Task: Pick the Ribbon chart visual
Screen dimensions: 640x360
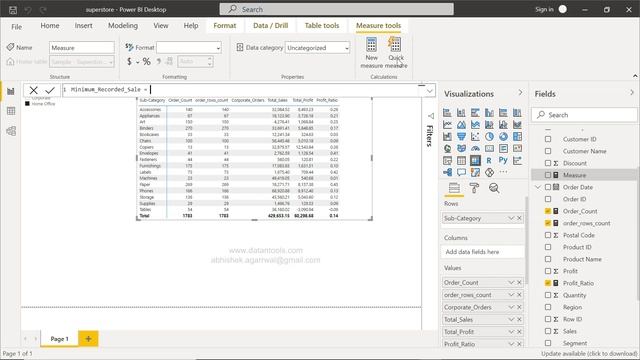Action: pos(517,124)
